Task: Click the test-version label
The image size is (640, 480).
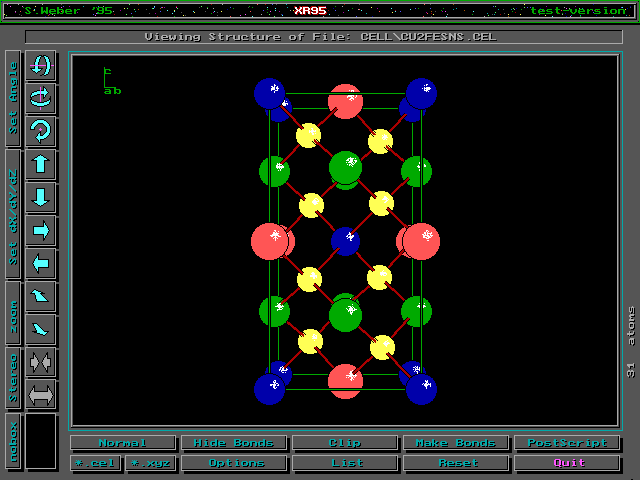Action: [578, 11]
